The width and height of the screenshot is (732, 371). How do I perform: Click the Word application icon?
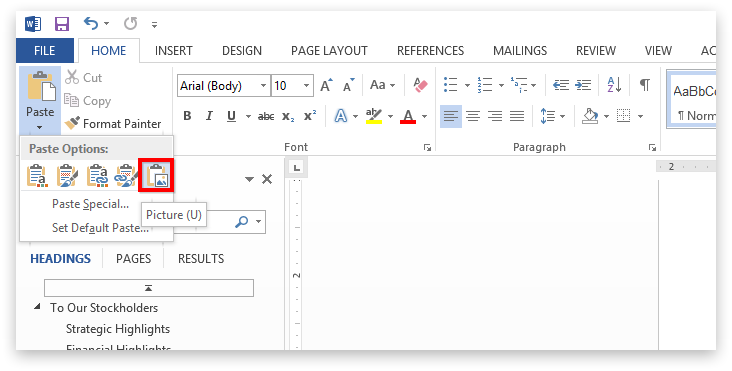tap(33, 24)
